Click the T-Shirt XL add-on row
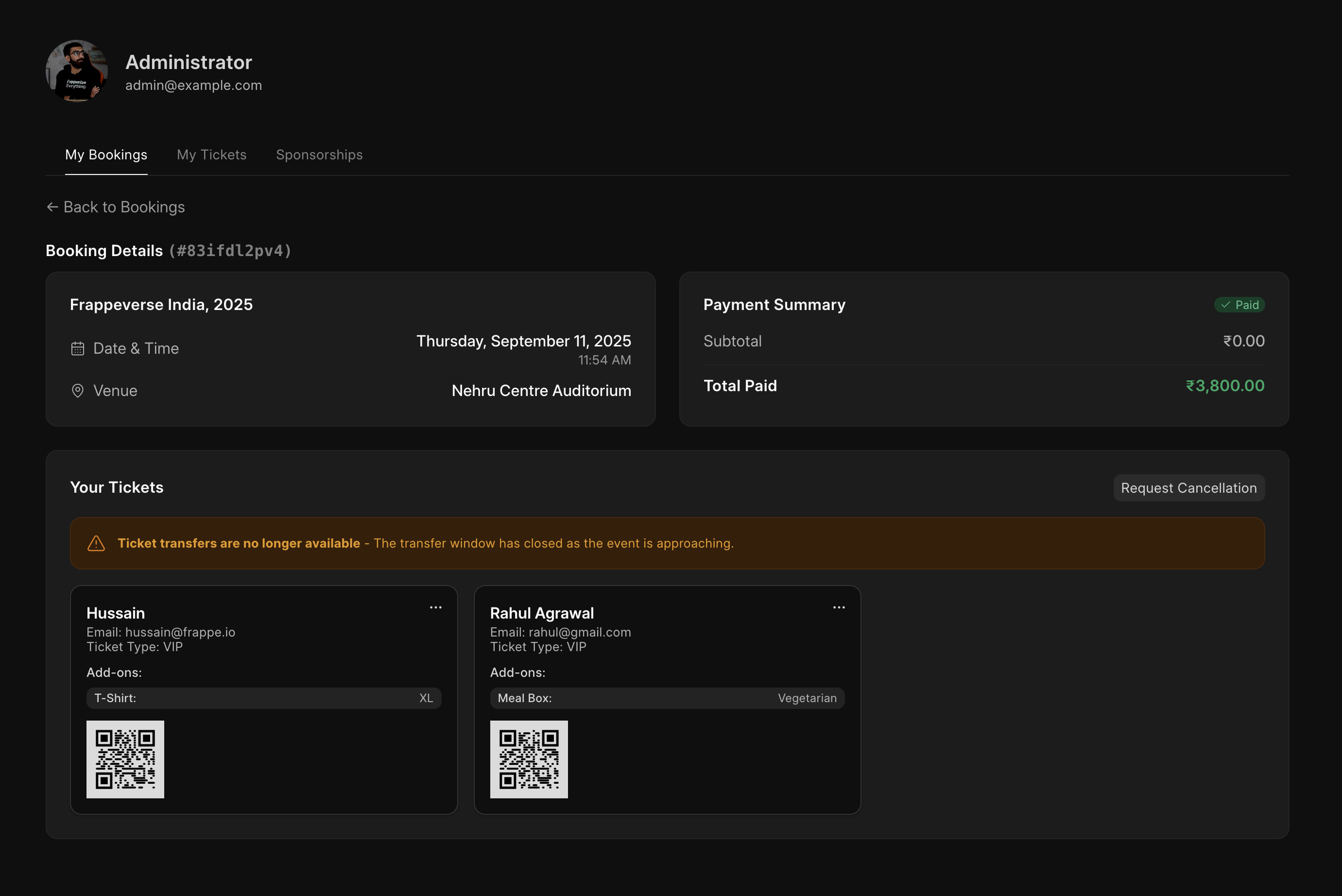The height and width of the screenshot is (896, 1342). tap(263, 698)
